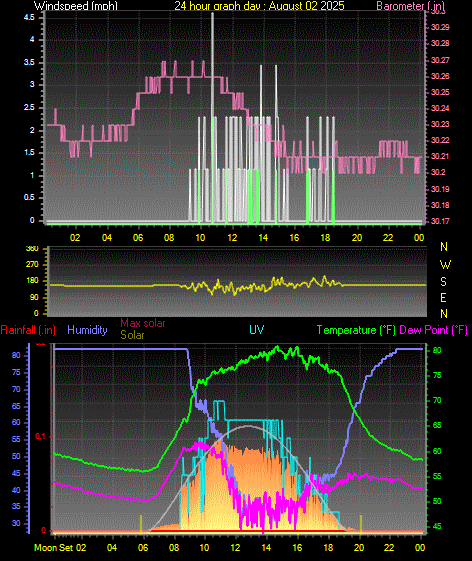Image resolution: width=472 pixels, height=561 pixels.
Task: Select the "Max solar" legend label
Action: [143, 323]
